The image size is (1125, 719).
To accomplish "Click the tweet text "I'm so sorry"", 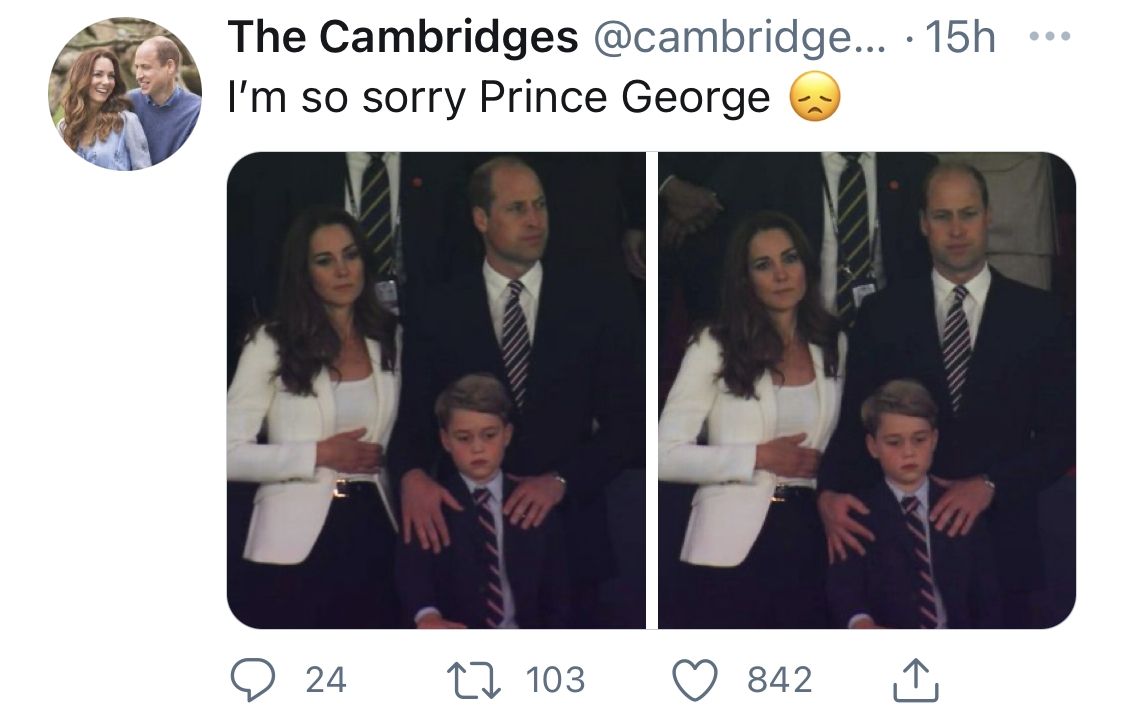I will point(350,98).
